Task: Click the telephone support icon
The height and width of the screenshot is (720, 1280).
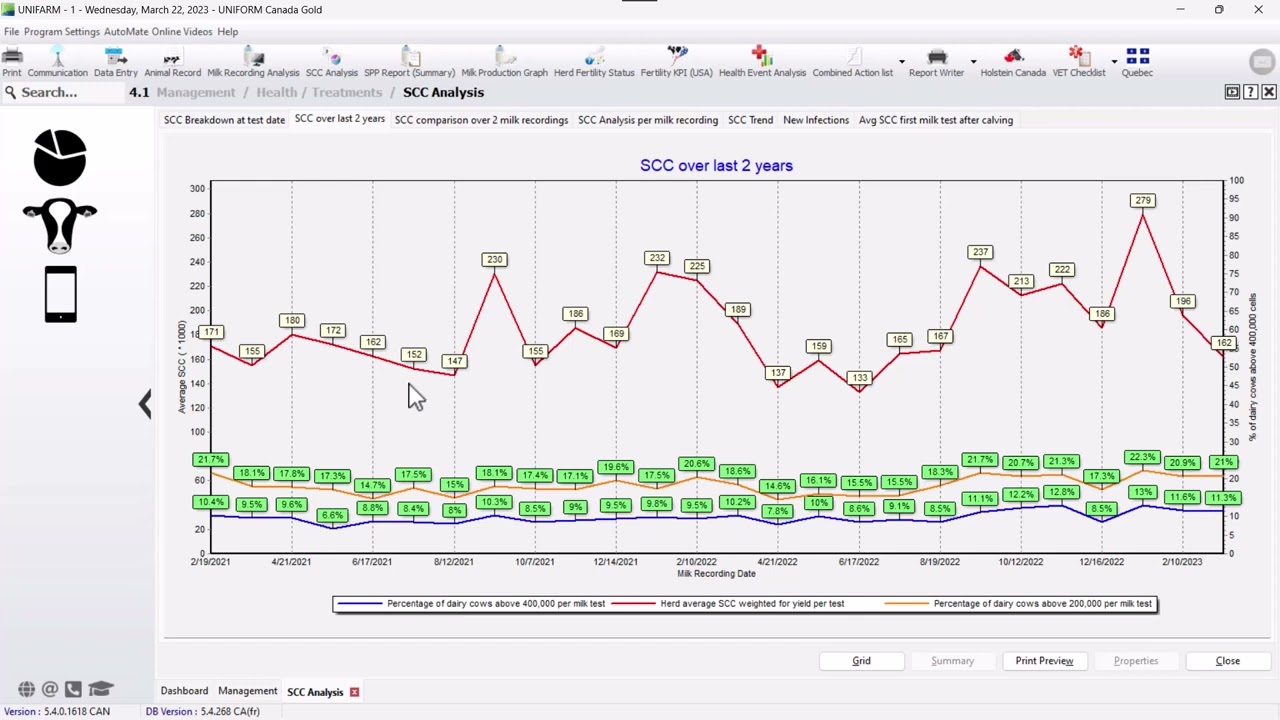Action: point(73,689)
